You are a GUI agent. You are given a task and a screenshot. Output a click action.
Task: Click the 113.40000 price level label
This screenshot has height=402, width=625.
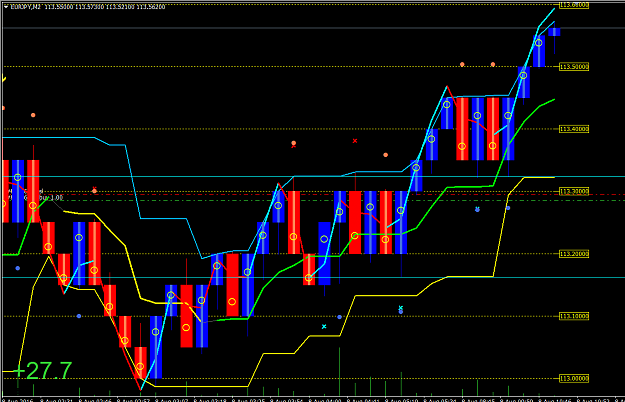[x=574, y=129]
